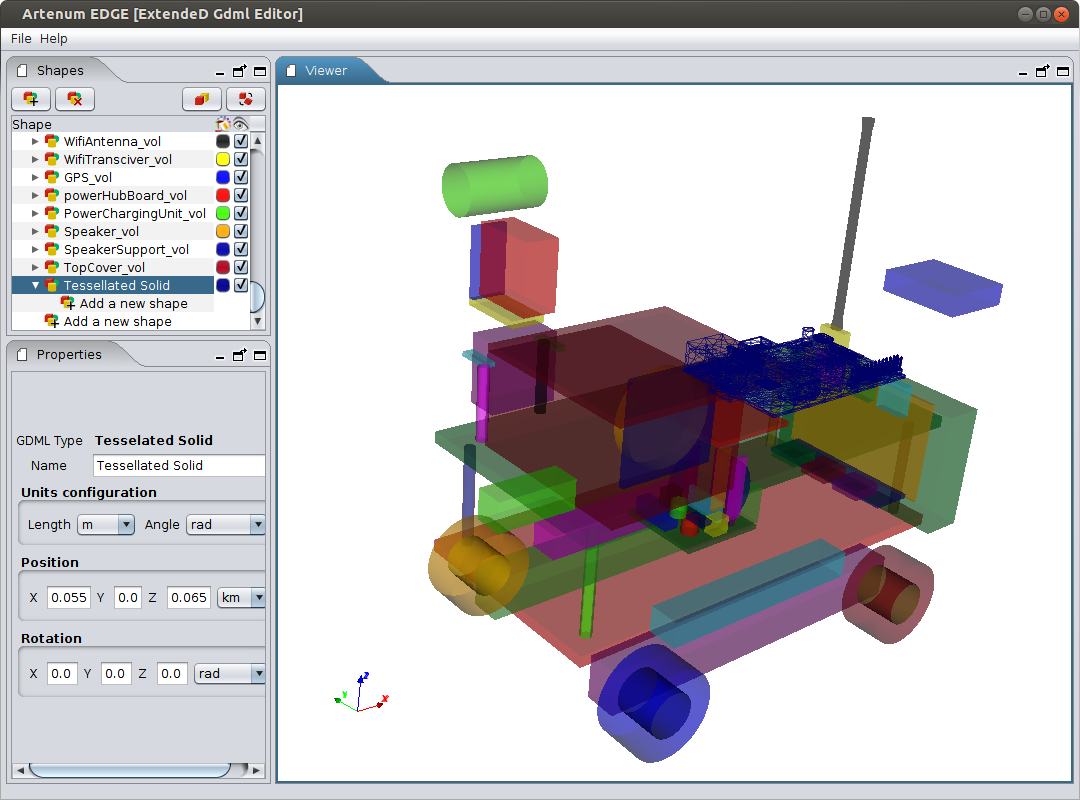The image size is (1080, 800).
Task: Select the Shapes tab
Action: click(x=60, y=70)
